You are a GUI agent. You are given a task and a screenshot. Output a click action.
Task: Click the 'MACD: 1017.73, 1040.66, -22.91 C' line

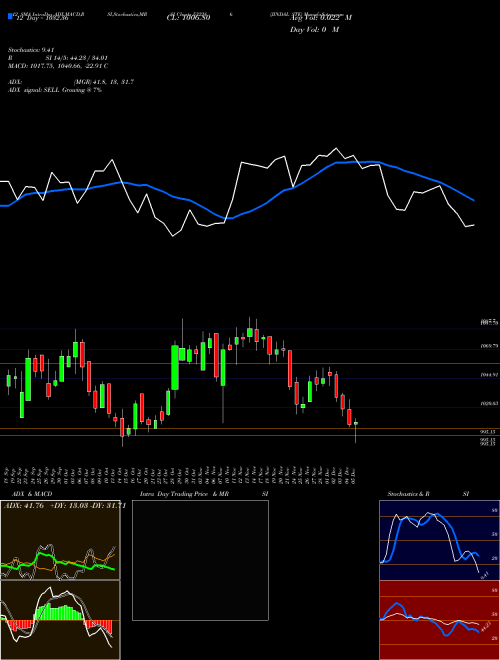tap(58, 66)
